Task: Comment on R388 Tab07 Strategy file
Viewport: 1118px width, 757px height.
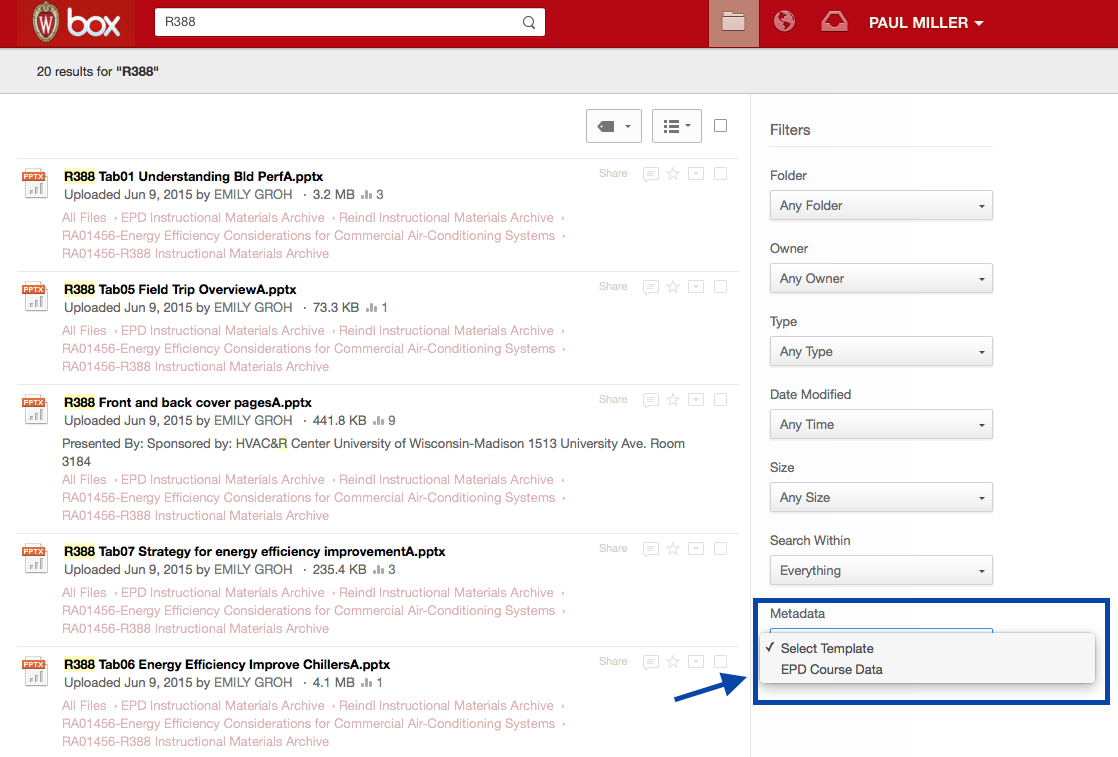Action: pyautogui.click(x=650, y=549)
